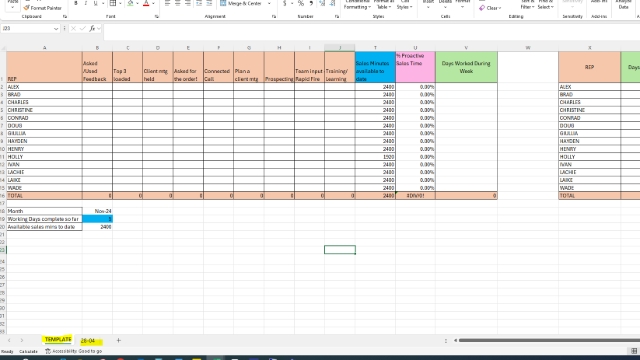Open Accounting format currency dropdown
640x360 pixels.
point(291,3)
